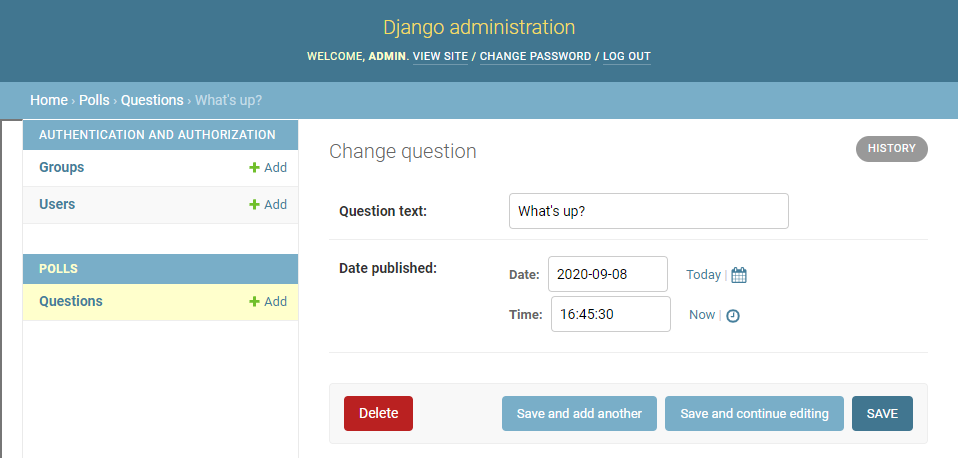The image size is (958, 458).
Task: Open Users in the sidebar
Action: click(x=57, y=205)
